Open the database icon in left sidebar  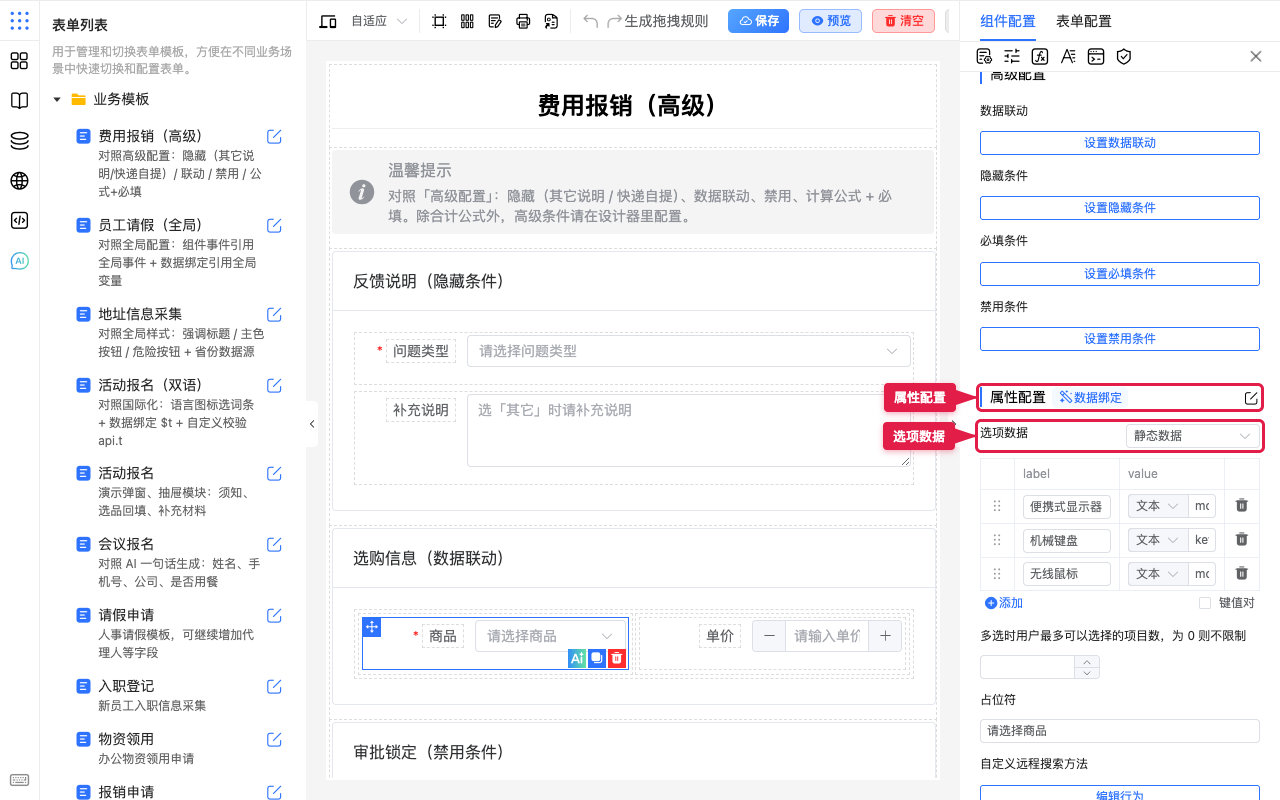pos(19,141)
